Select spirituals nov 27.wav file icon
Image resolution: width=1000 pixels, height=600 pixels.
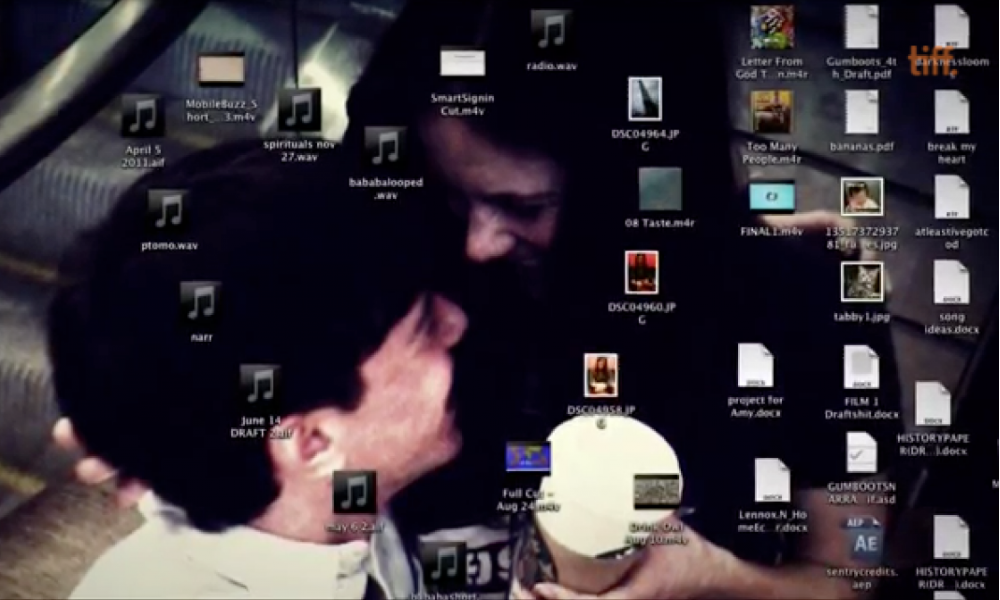[x=299, y=110]
